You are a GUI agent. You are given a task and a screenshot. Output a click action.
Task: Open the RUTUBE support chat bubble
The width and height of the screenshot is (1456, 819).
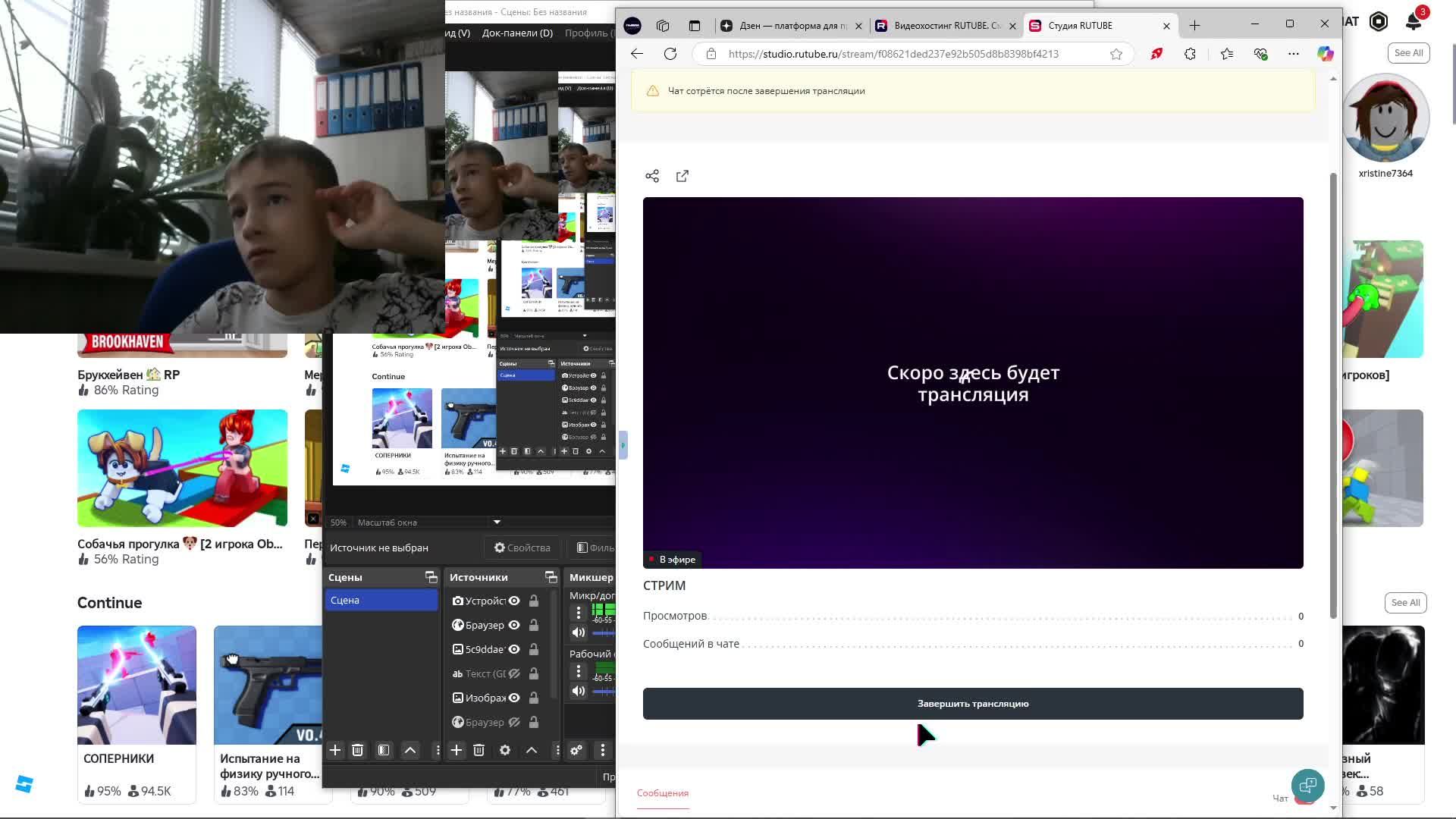tap(1307, 785)
